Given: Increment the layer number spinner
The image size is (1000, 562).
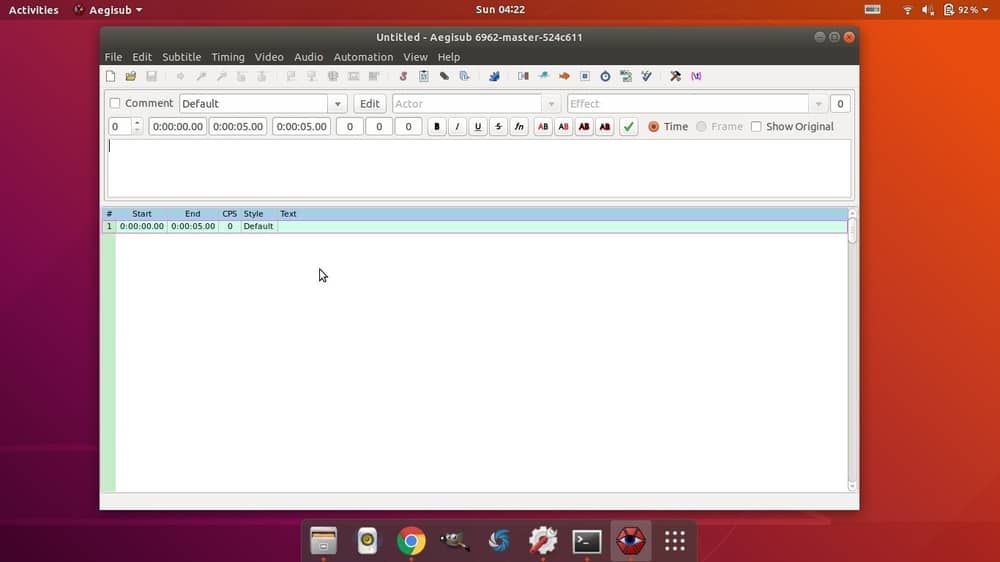Looking at the screenshot, I should click(137, 122).
